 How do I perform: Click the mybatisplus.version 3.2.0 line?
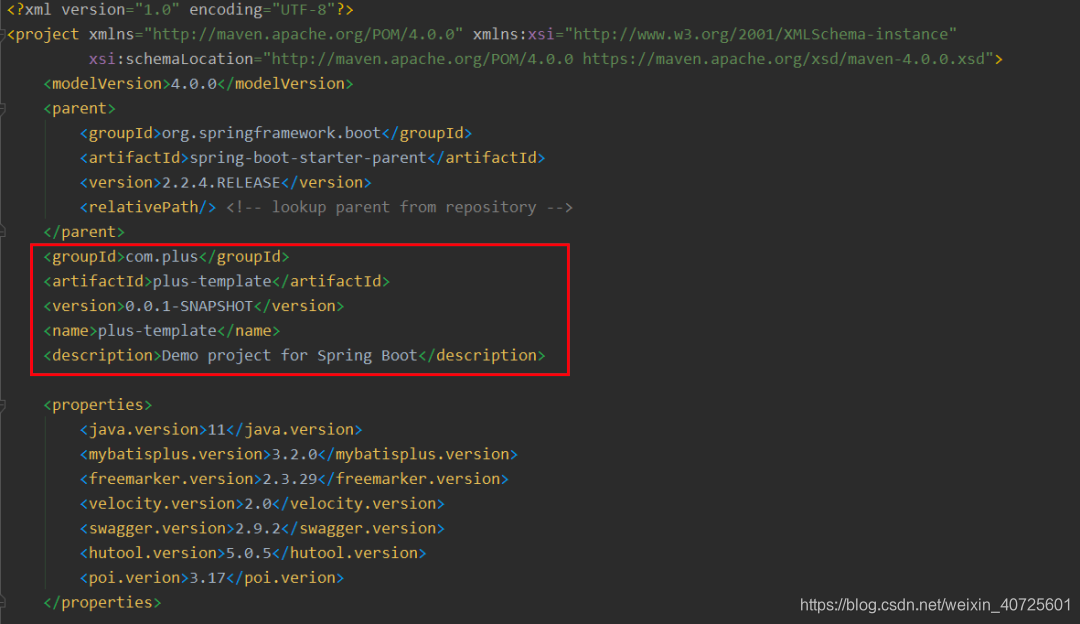pyautogui.click(x=298, y=455)
